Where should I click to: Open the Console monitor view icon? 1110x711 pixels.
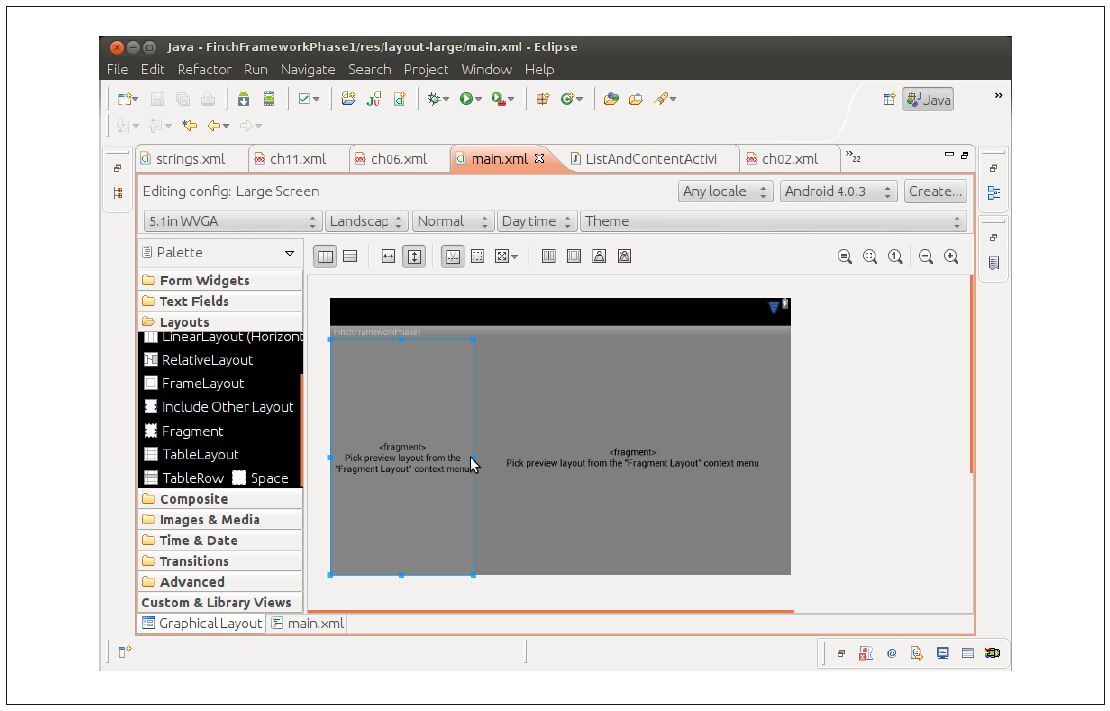click(x=942, y=654)
